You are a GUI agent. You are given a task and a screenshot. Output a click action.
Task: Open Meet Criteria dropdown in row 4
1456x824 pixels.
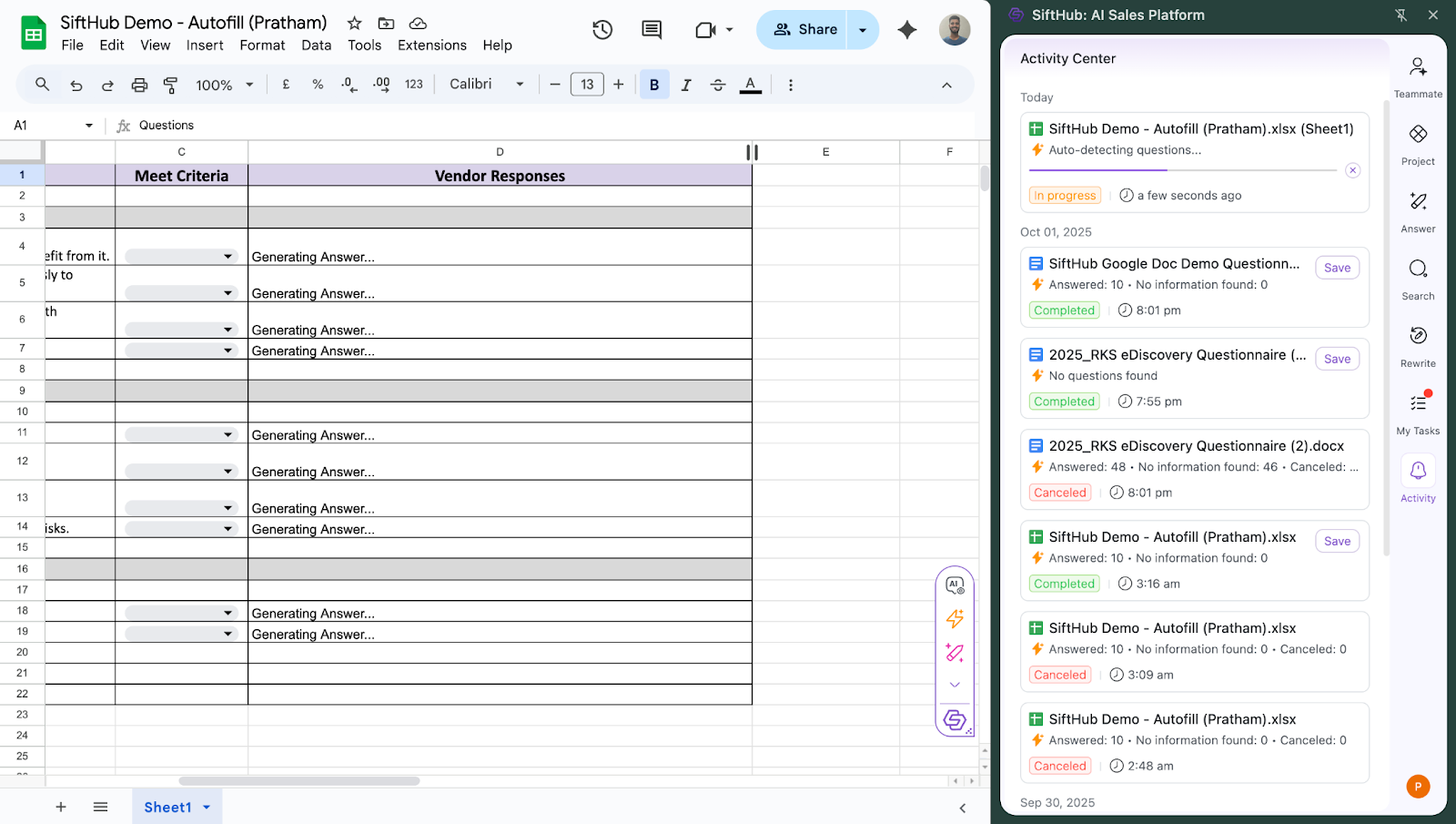[227, 257]
